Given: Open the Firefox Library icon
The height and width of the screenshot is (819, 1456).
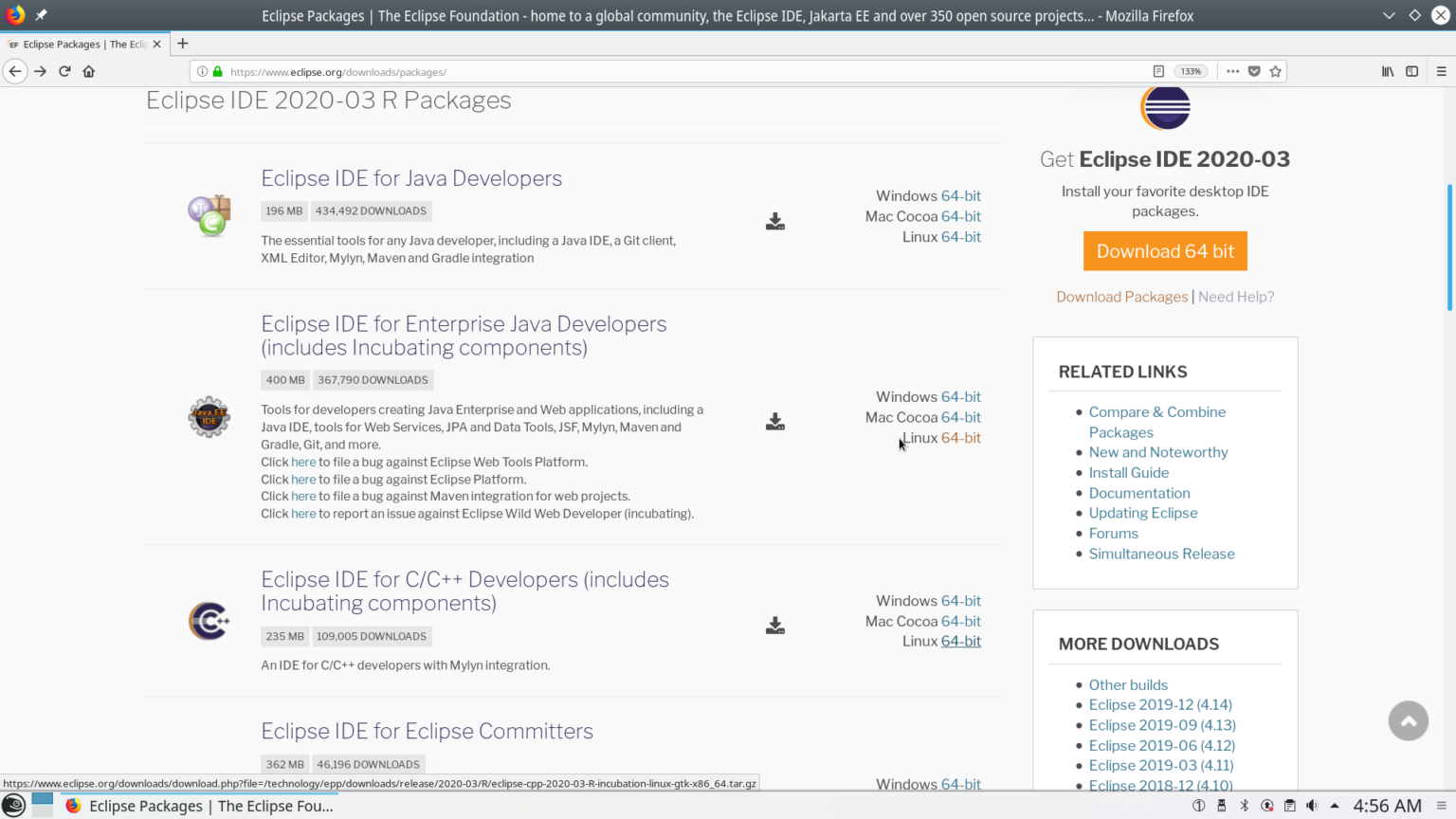Looking at the screenshot, I should tap(1387, 71).
